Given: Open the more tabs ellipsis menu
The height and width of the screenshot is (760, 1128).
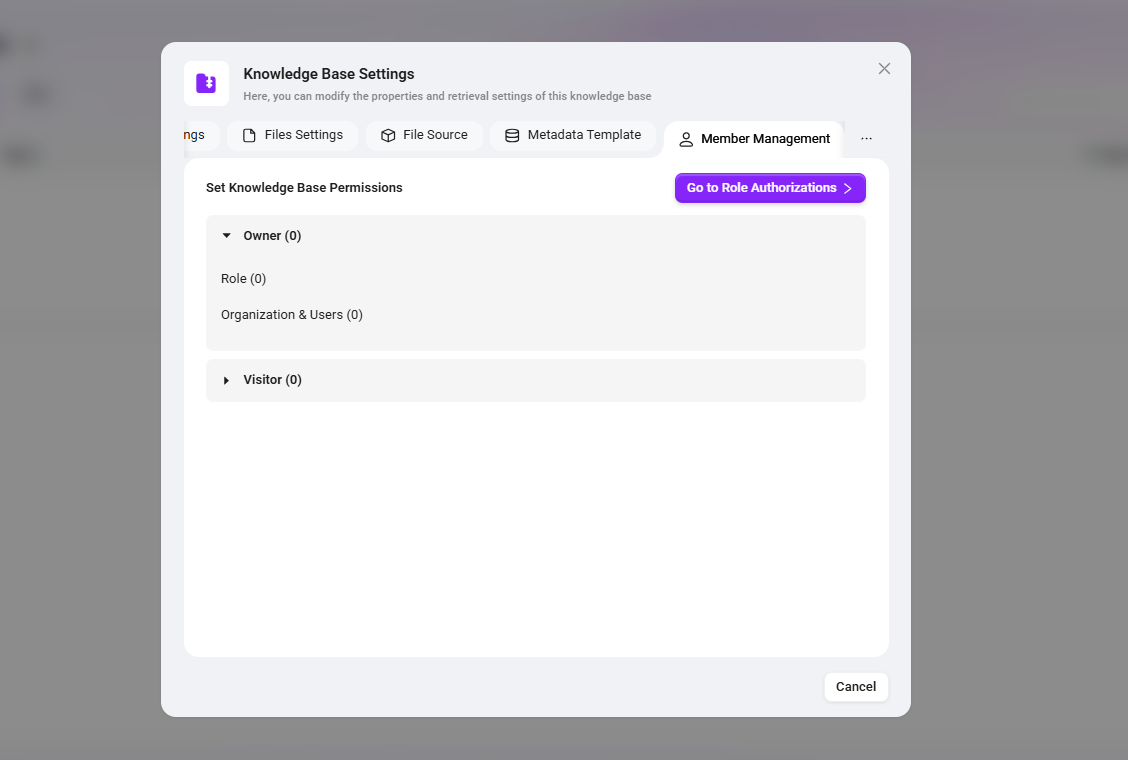Looking at the screenshot, I should [866, 138].
